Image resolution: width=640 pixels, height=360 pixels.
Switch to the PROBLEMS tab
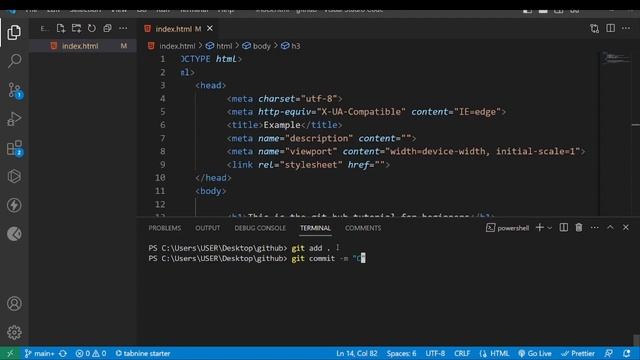tap(164, 228)
